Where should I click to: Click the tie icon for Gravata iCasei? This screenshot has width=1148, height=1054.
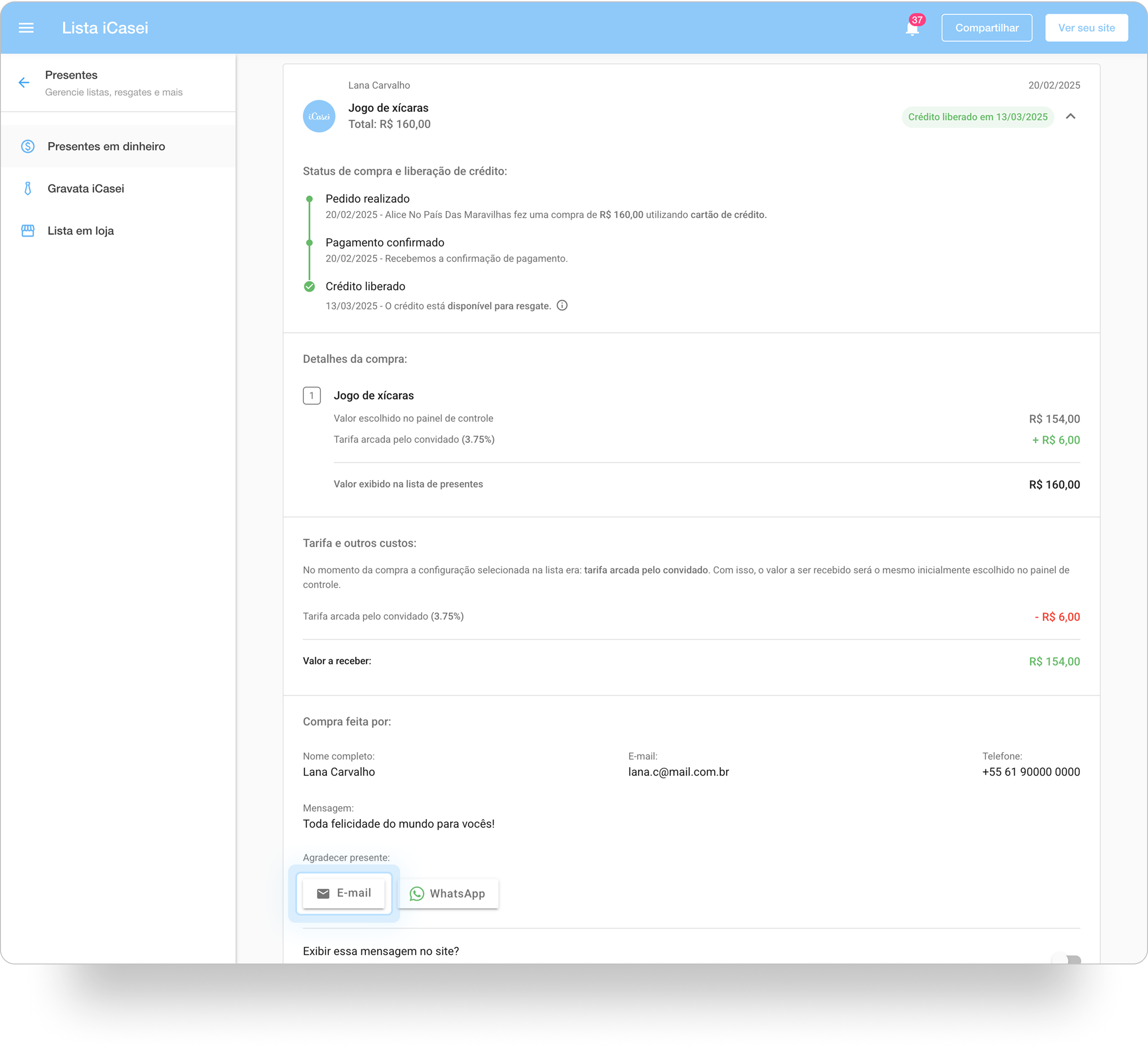(27, 189)
